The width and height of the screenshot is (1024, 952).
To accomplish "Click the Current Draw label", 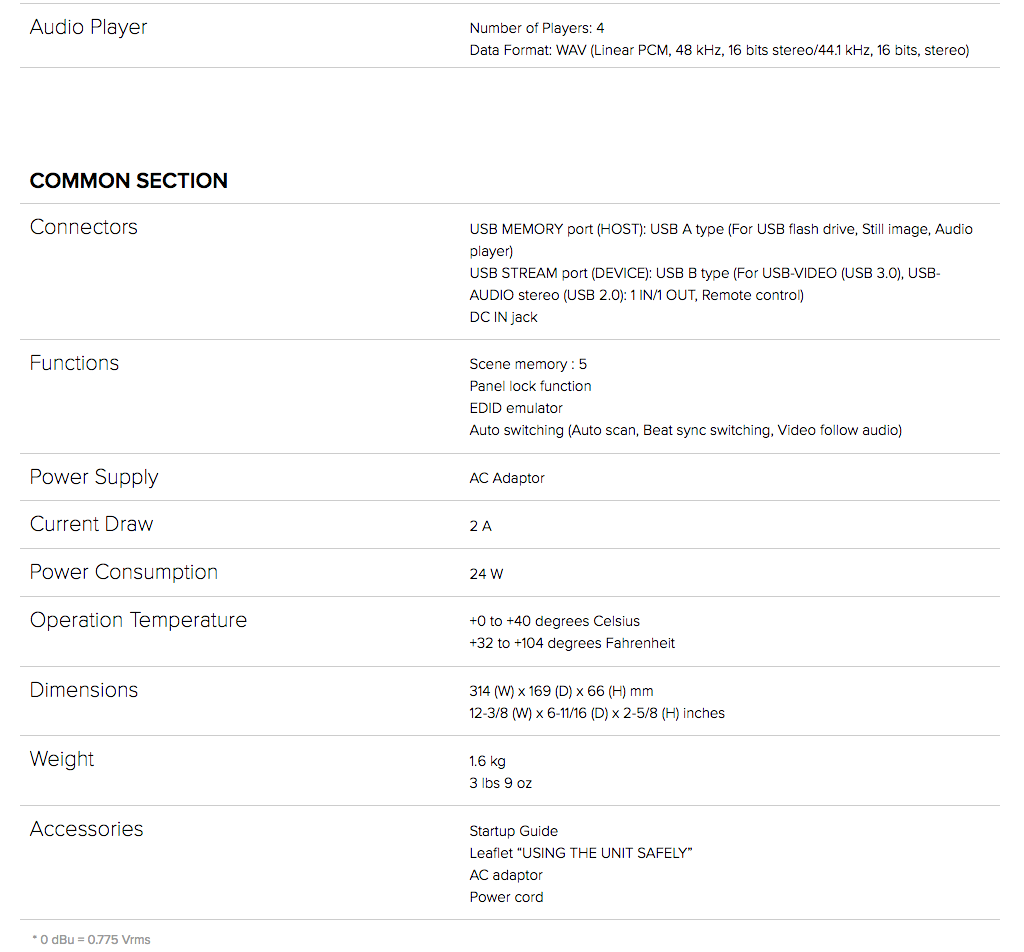I will 91,524.
